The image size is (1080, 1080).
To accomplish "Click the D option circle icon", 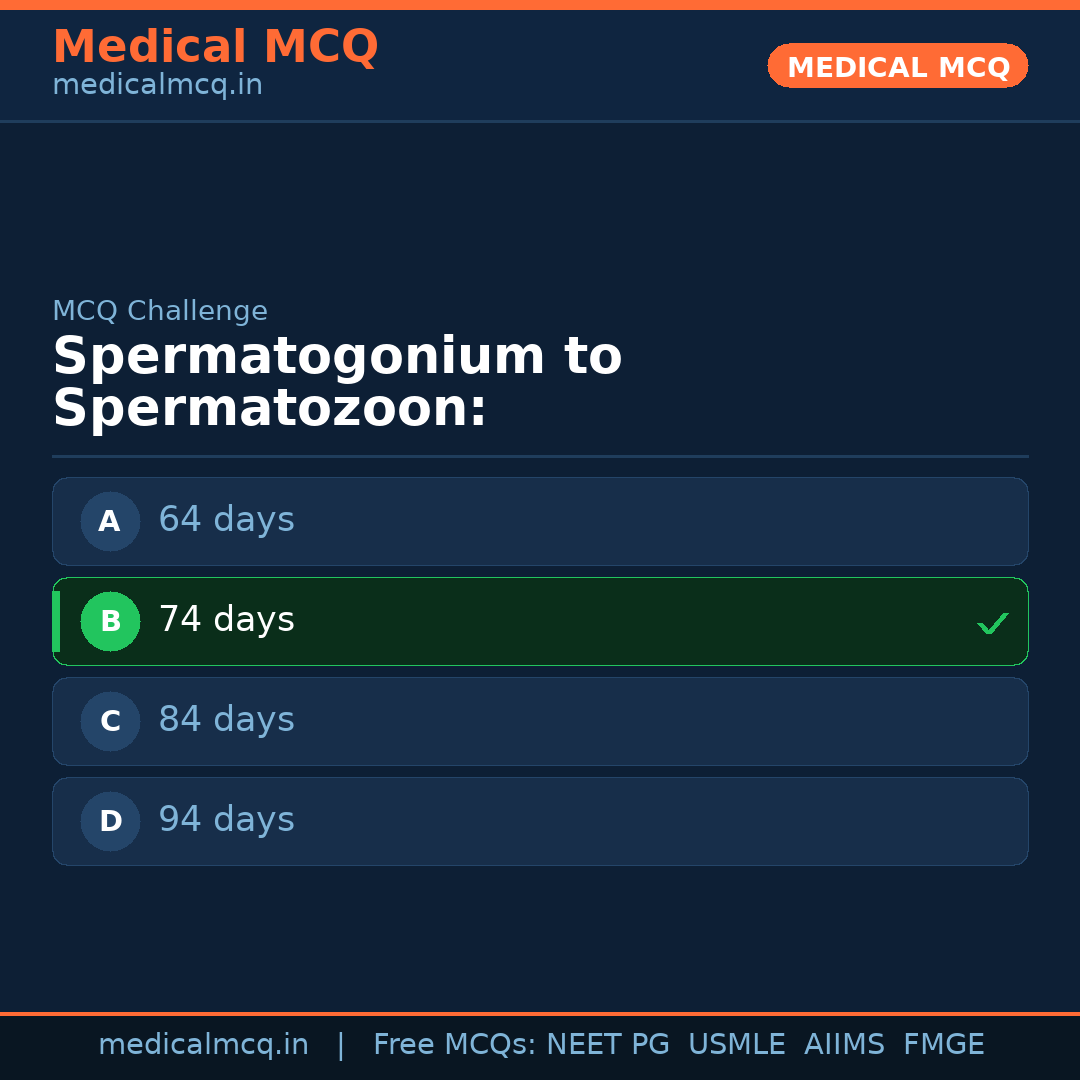I will (x=110, y=821).
